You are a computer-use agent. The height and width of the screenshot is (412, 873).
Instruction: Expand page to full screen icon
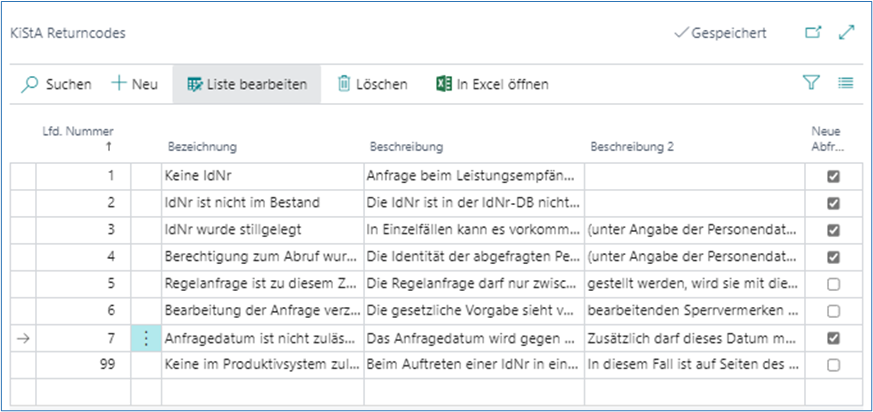pos(846,33)
